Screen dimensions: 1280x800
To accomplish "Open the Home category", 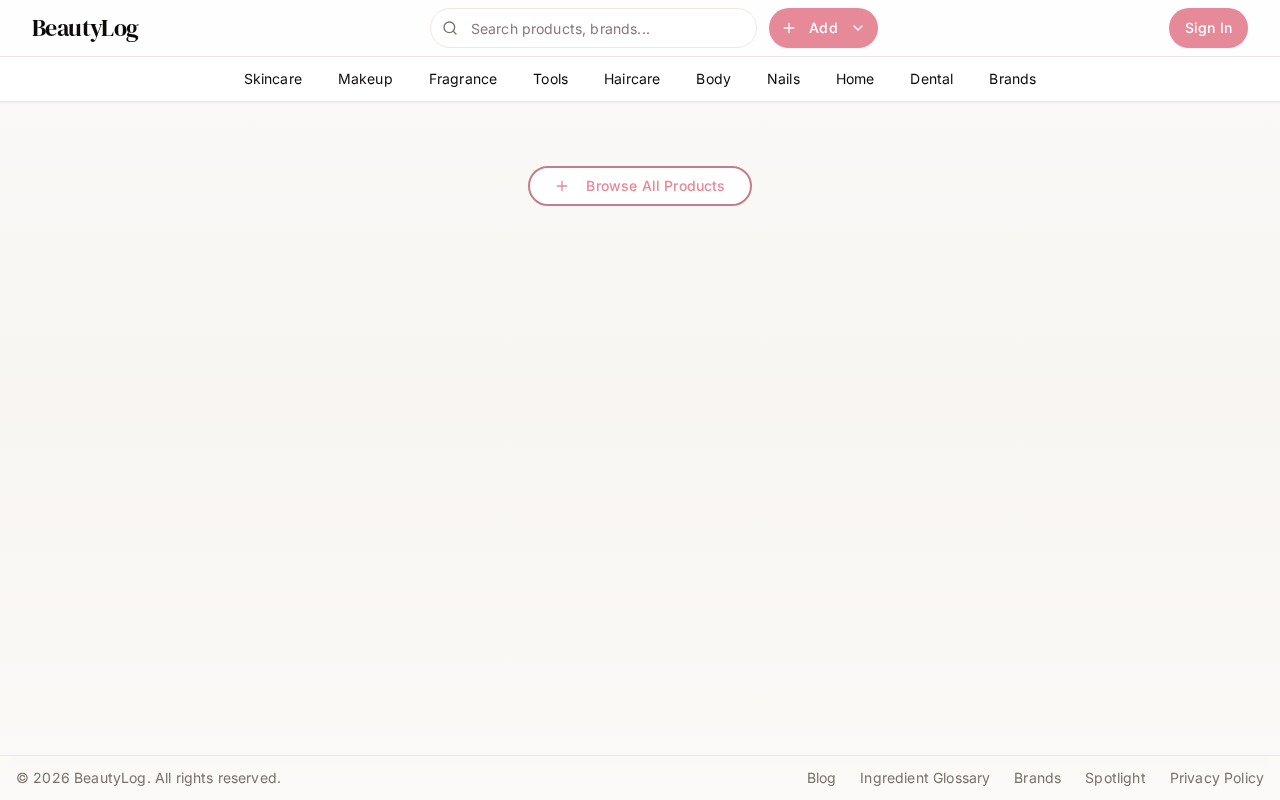I will pos(855,79).
